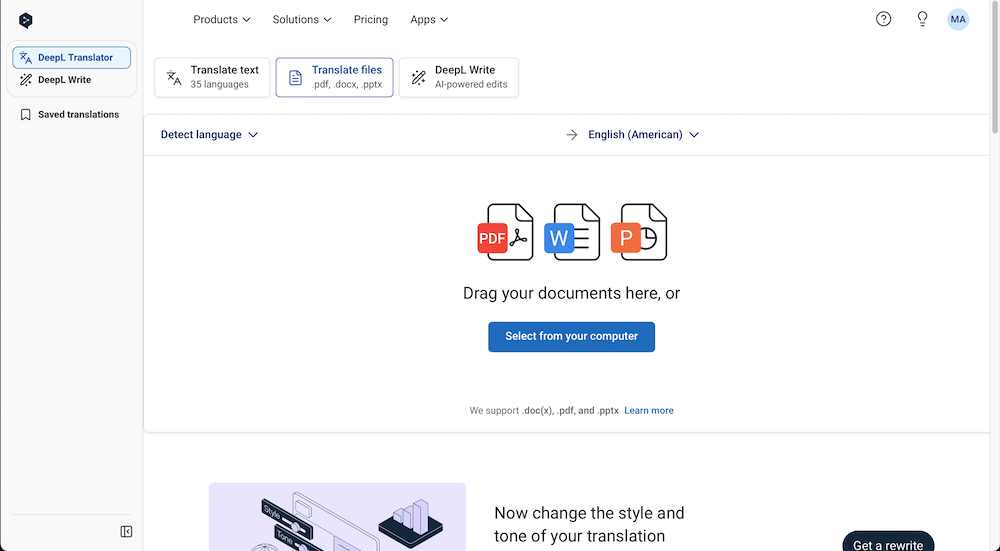Go to the Pricing page
The width and height of the screenshot is (1000, 551).
tap(371, 20)
